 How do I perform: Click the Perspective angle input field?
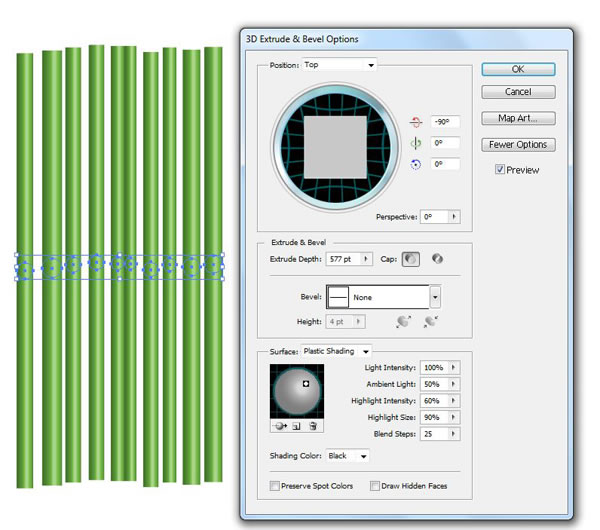pos(433,216)
